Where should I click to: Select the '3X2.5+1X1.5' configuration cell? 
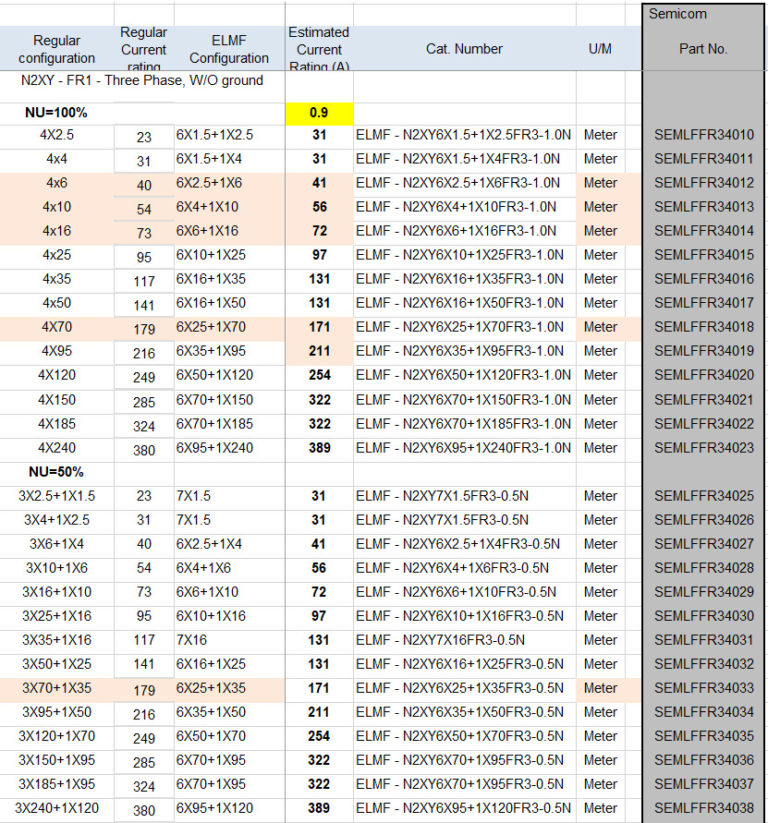[x=57, y=496]
